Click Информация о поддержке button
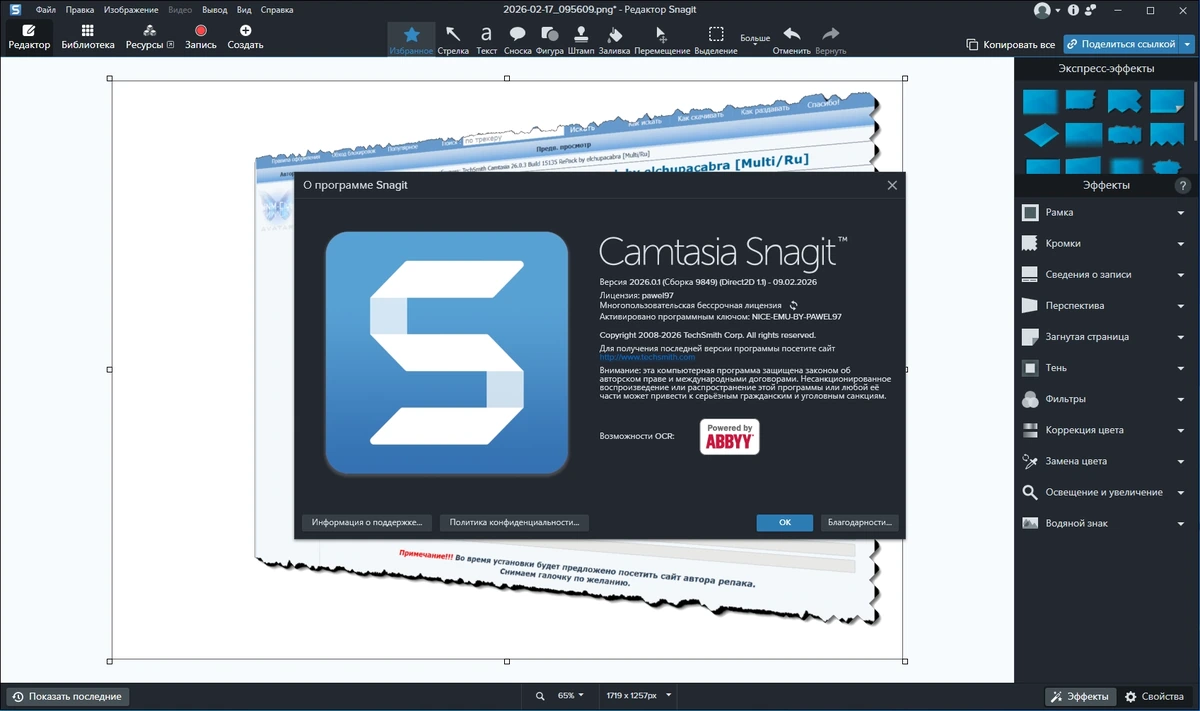 tap(367, 522)
